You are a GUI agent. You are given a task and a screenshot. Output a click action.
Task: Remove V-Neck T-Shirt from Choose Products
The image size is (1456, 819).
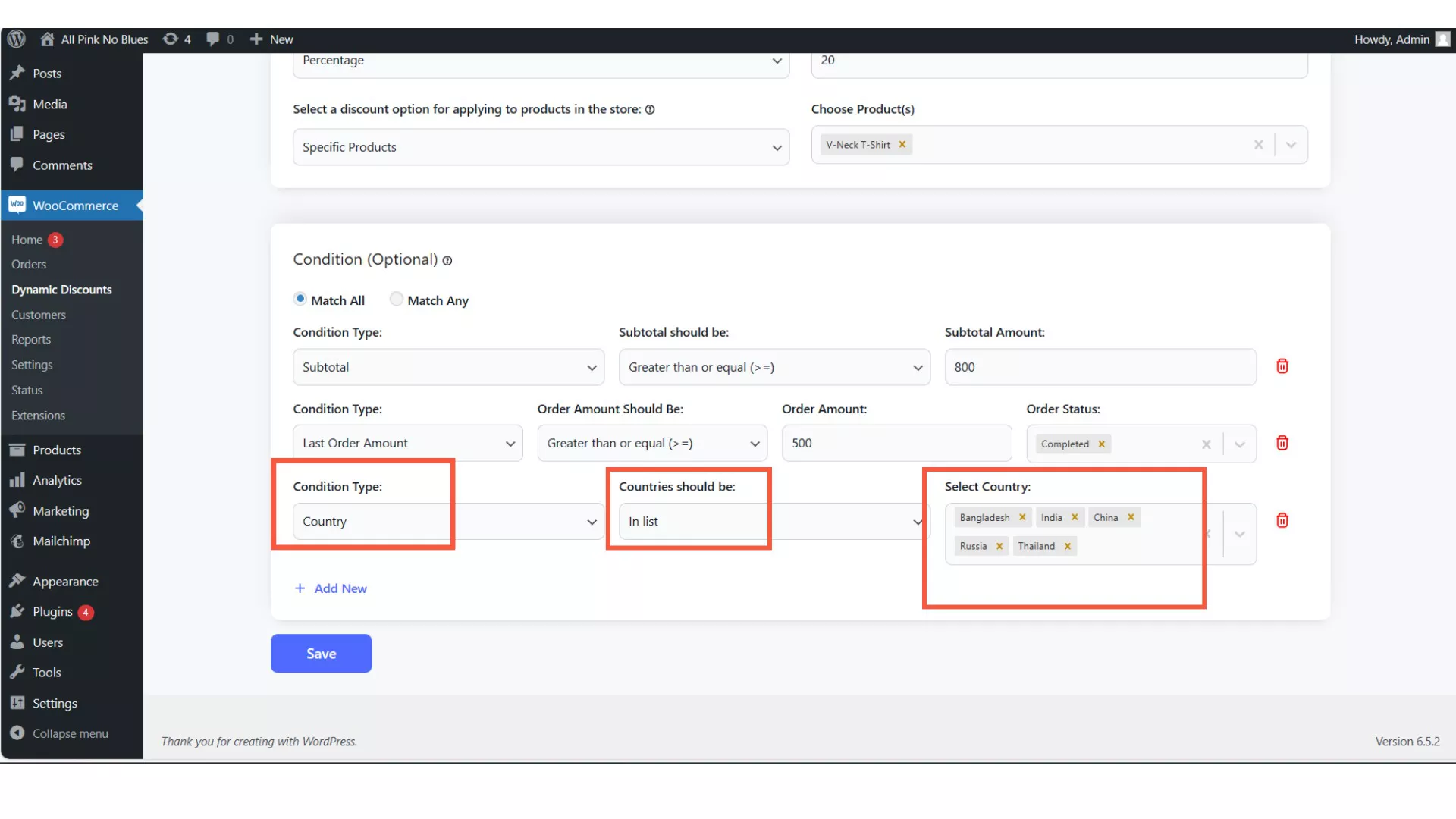[900, 144]
